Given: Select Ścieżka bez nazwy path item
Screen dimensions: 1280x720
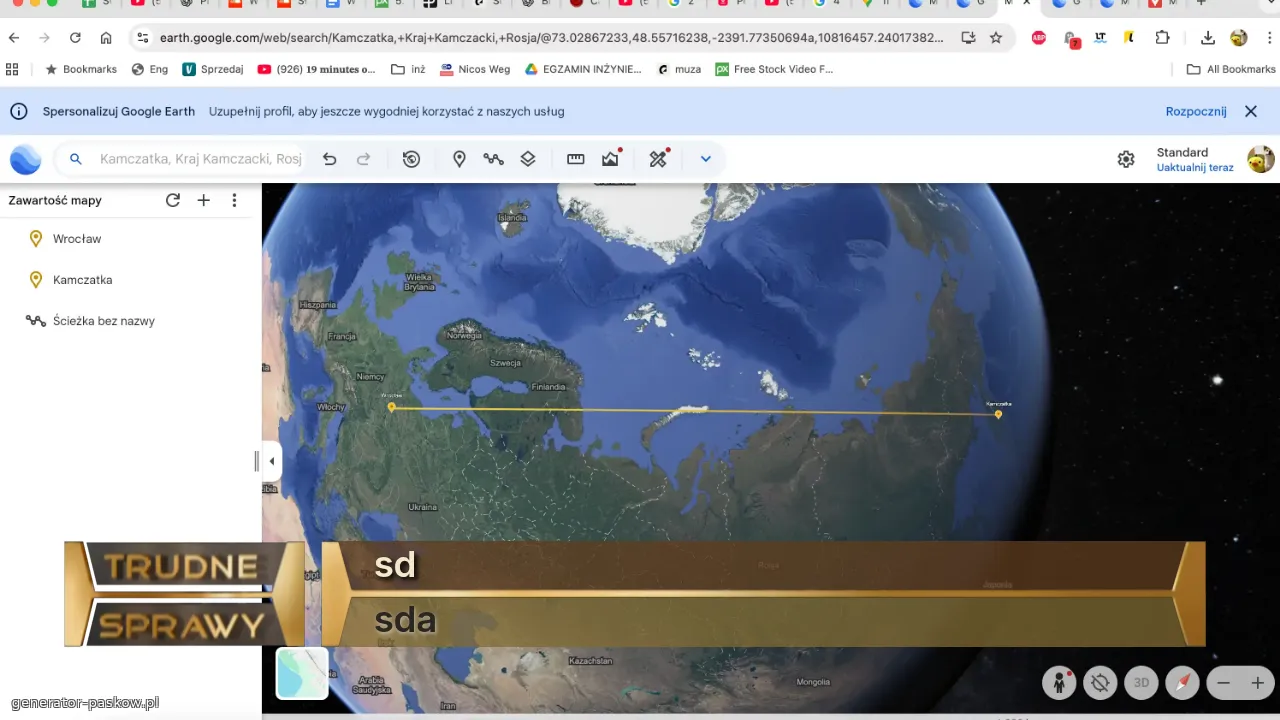Looking at the screenshot, I should 103,321.
